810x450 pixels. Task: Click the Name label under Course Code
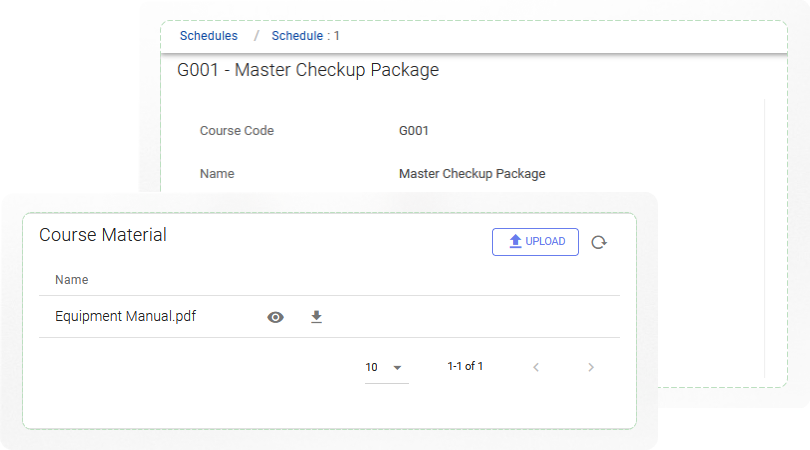pyautogui.click(x=217, y=174)
